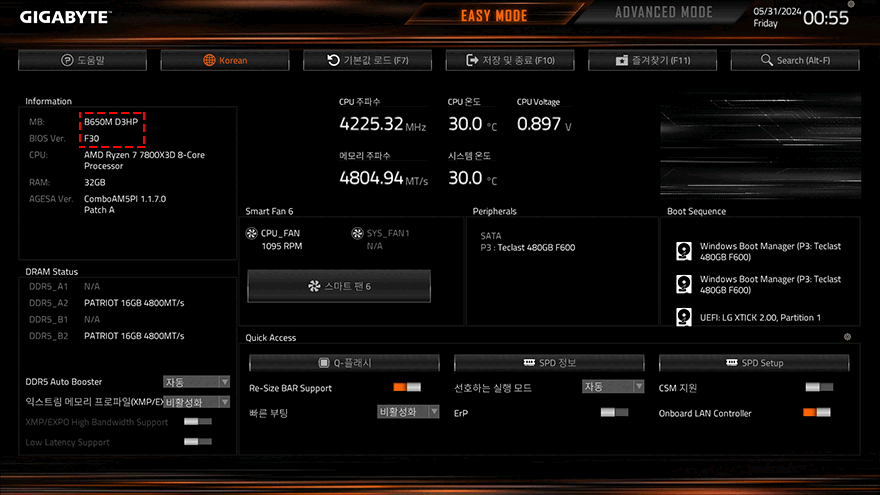Click the 32GB RAM value

(95, 182)
